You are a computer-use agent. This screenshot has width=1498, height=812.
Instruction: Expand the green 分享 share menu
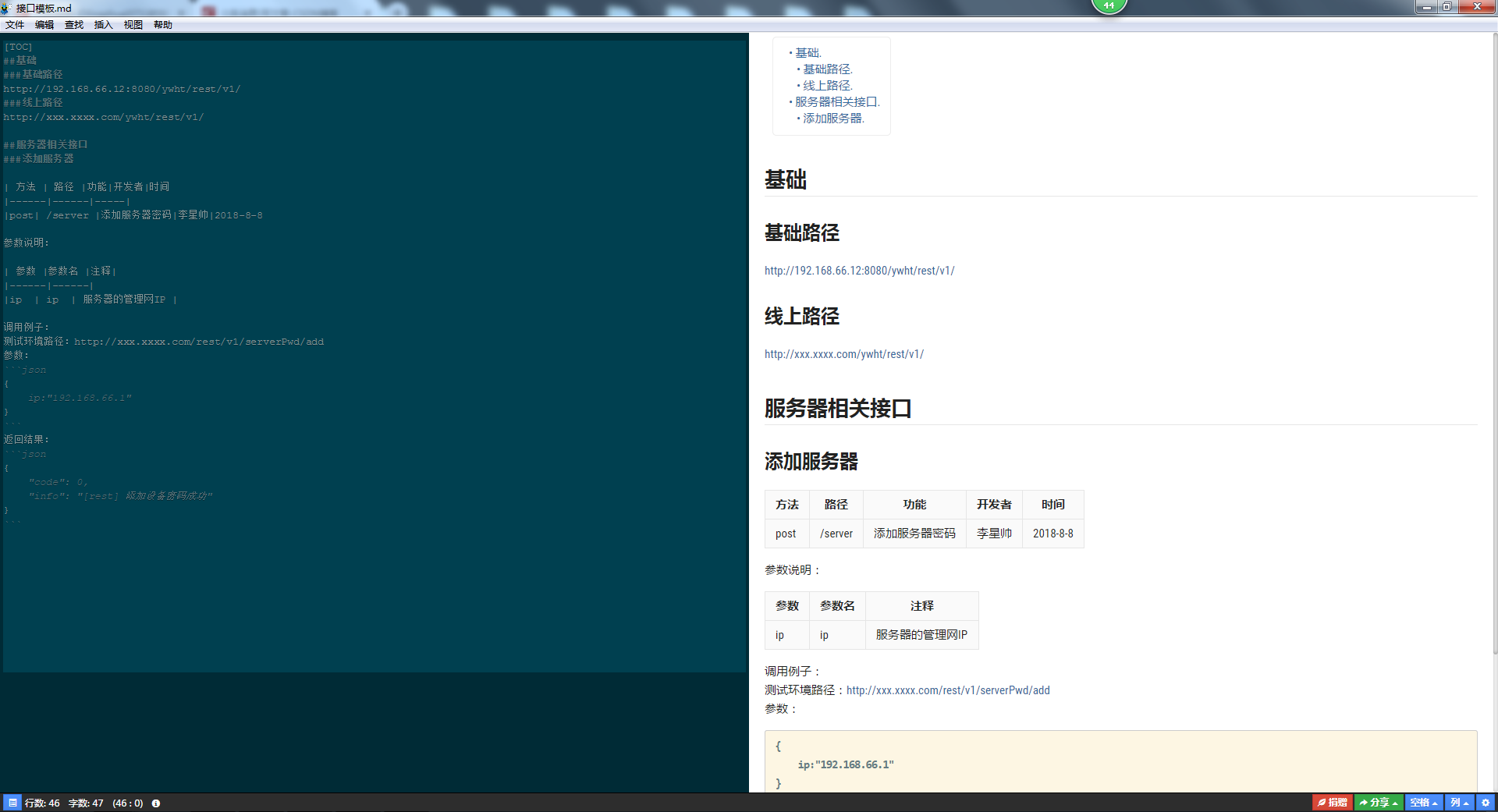pyautogui.click(x=1379, y=803)
